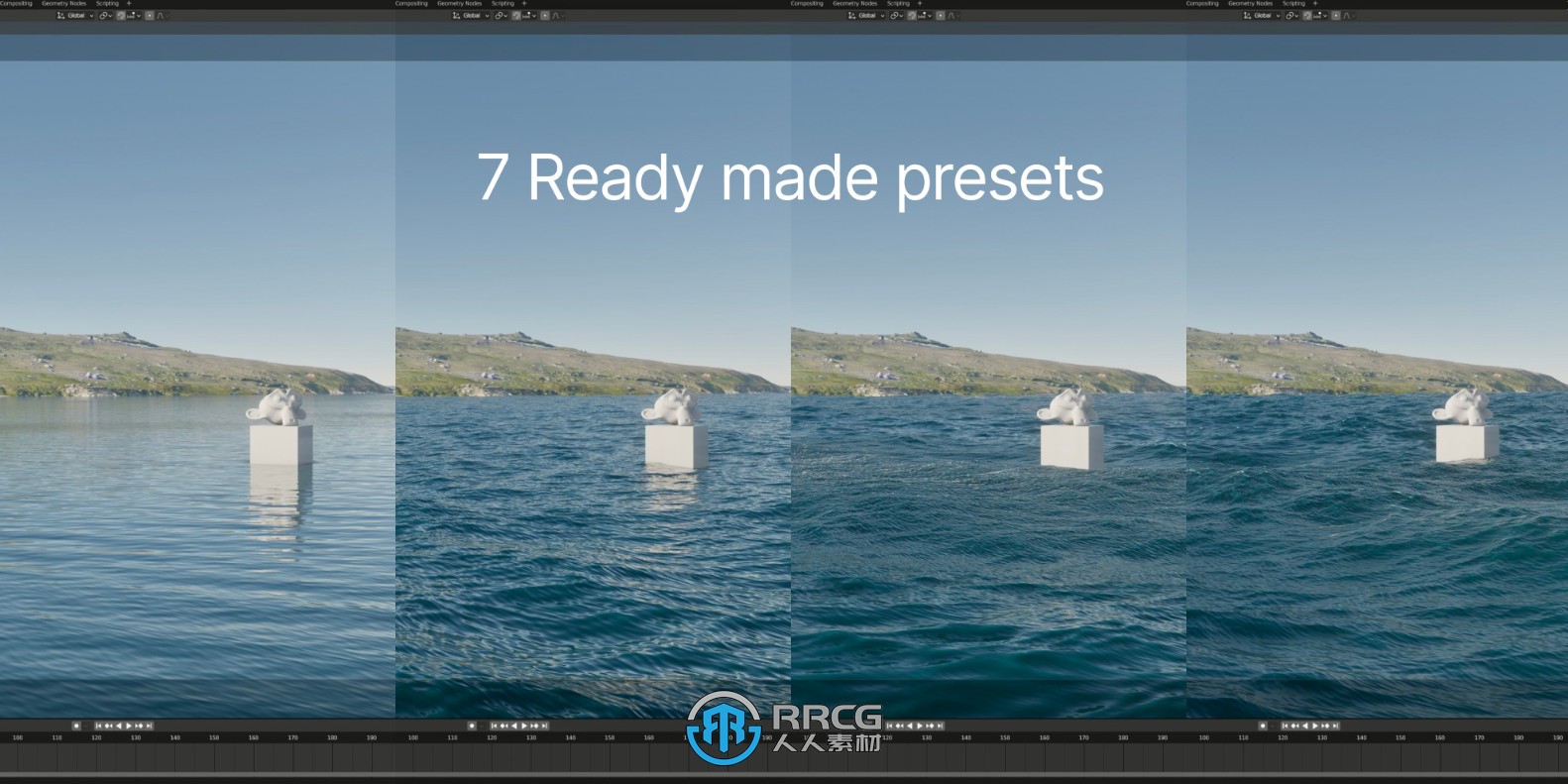Viewport: 1568px width, 784px height.
Task: Jump to start frame in third panel timeline
Action: pos(889,726)
